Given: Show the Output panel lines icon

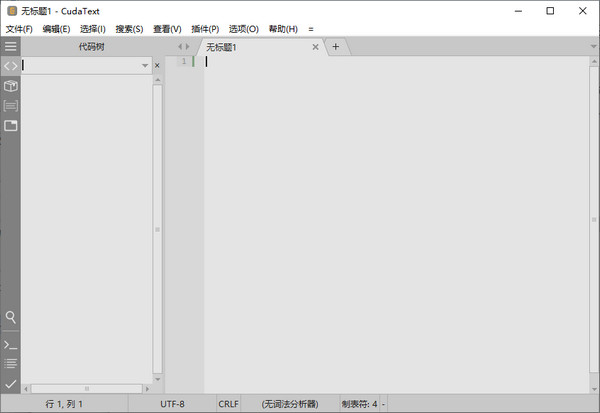Looking at the screenshot, I should point(11,363).
